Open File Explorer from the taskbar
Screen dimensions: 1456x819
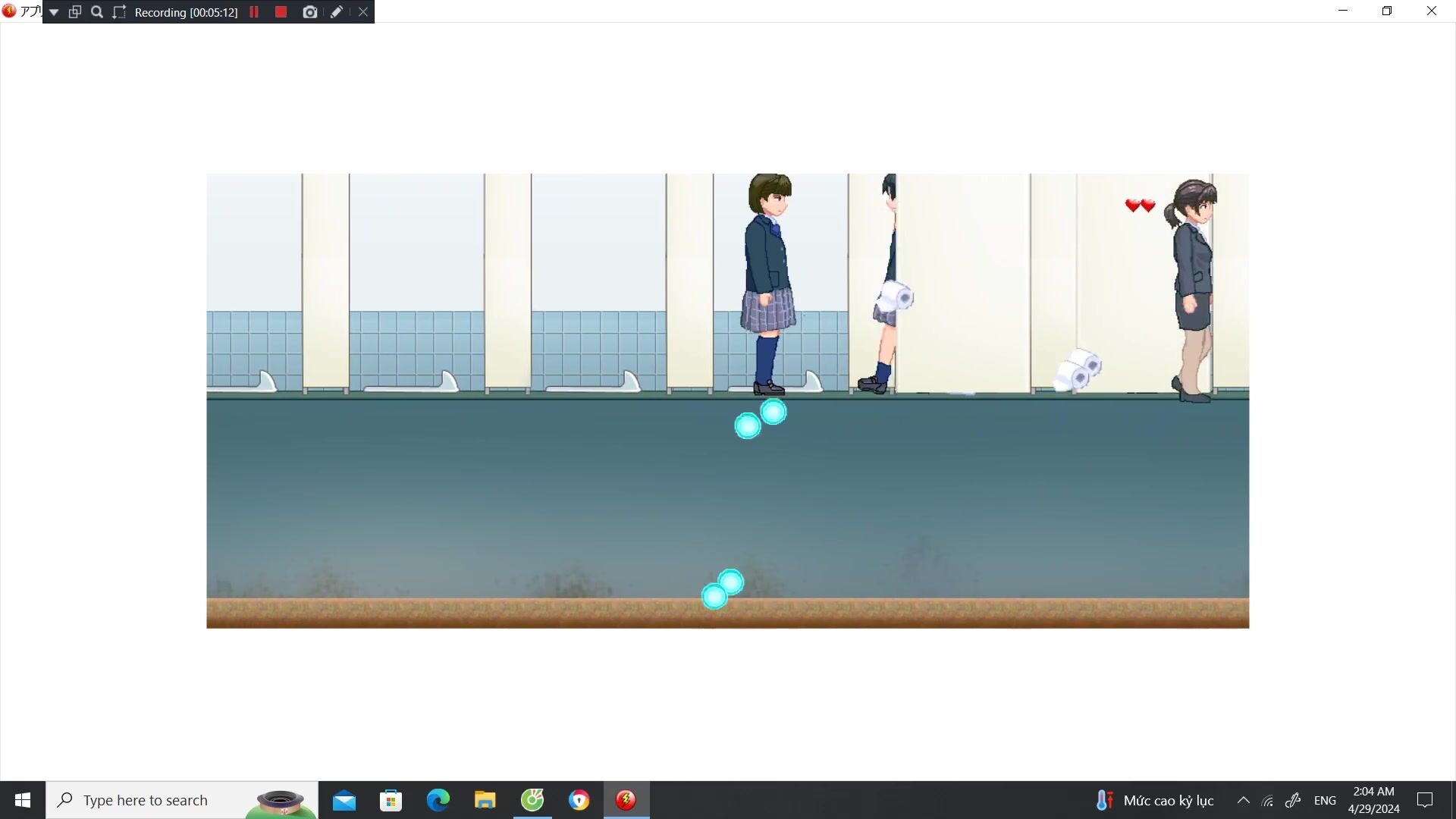485,800
